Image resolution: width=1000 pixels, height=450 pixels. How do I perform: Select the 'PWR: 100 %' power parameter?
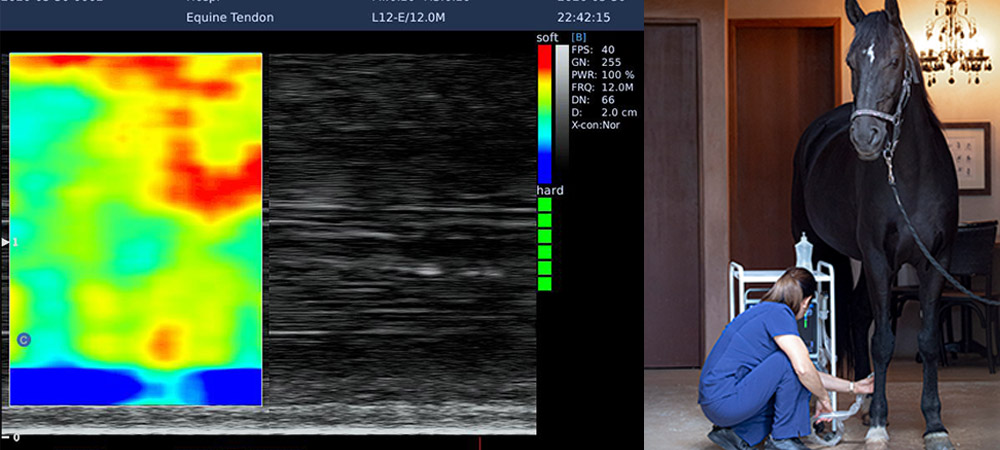(603, 75)
